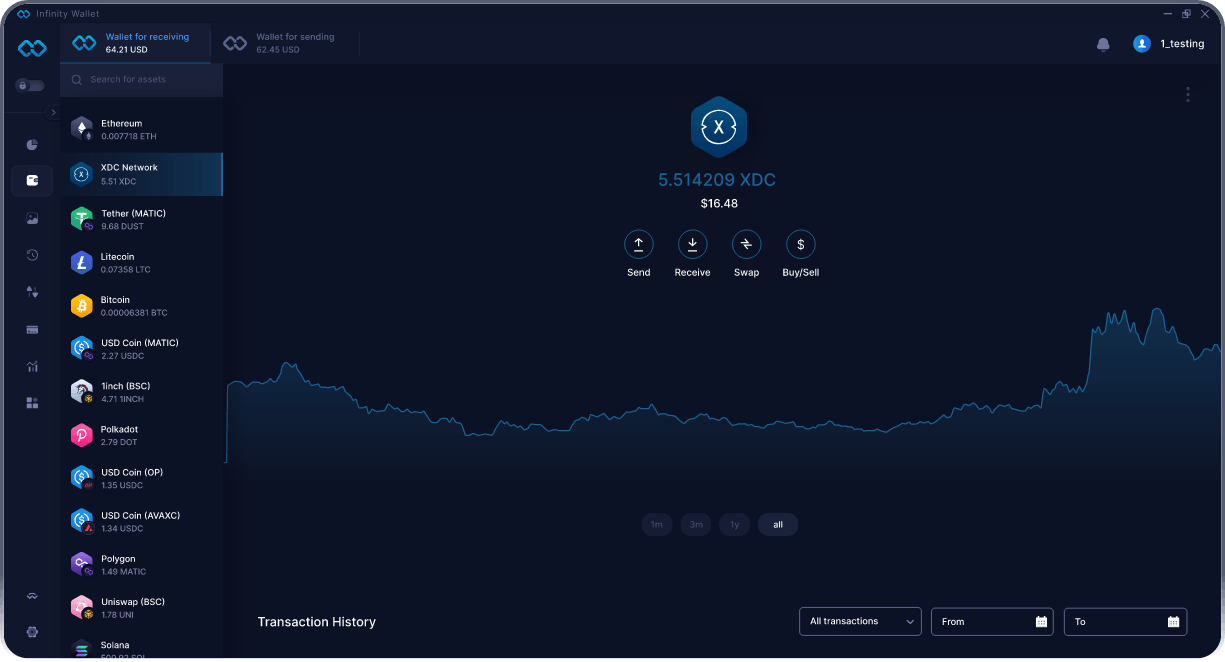This screenshot has height=662, width=1225.
Task: Select Tether (MATIC) in the asset list
Action: click(x=142, y=219)
